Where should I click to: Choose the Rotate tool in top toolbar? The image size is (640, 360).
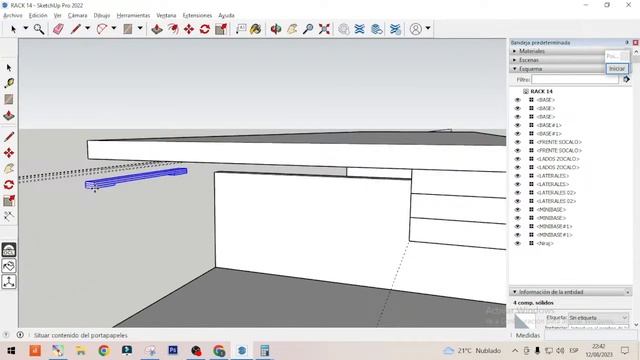point(205,29)
